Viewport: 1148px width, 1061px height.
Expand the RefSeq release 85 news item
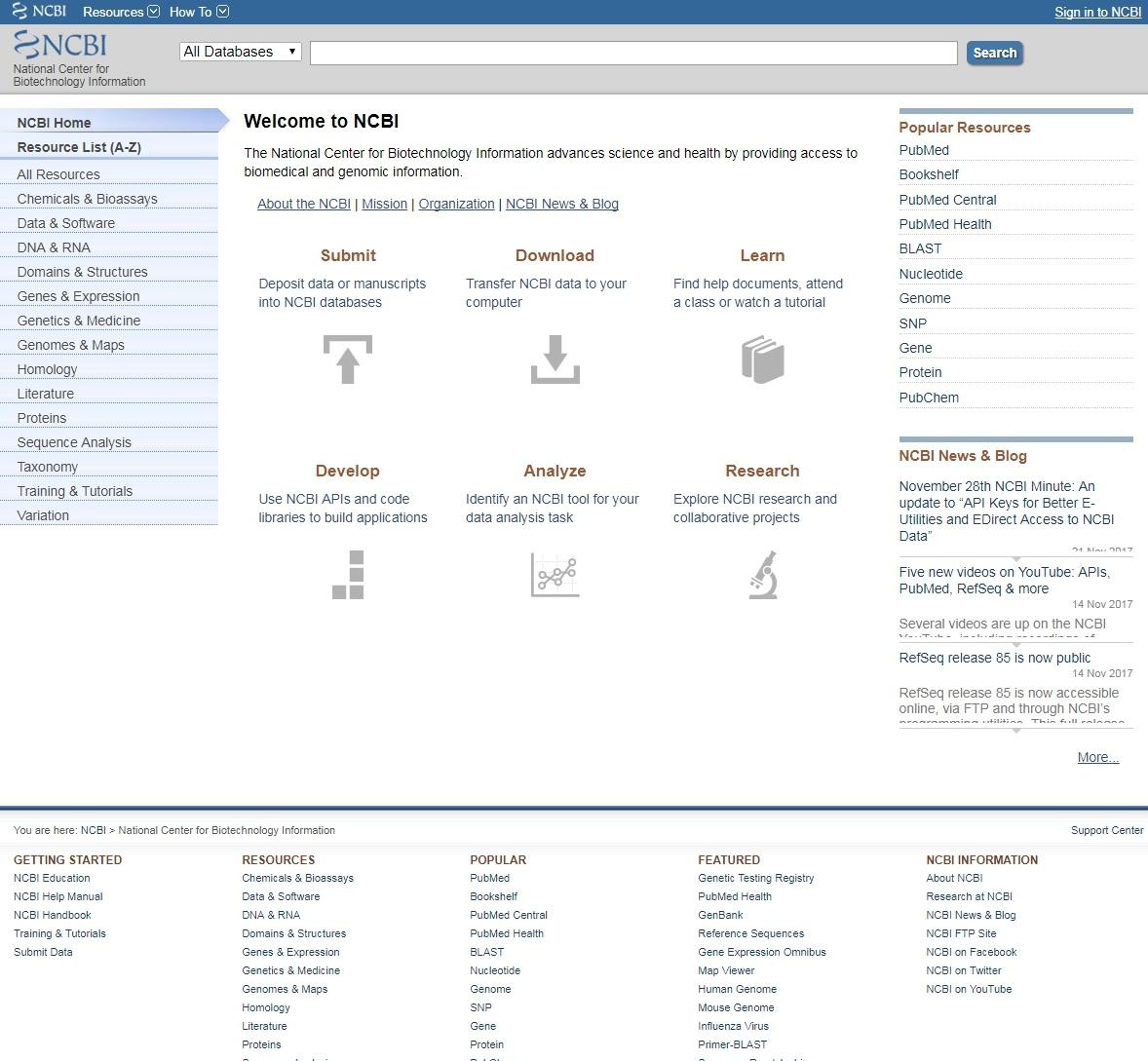1016,729
